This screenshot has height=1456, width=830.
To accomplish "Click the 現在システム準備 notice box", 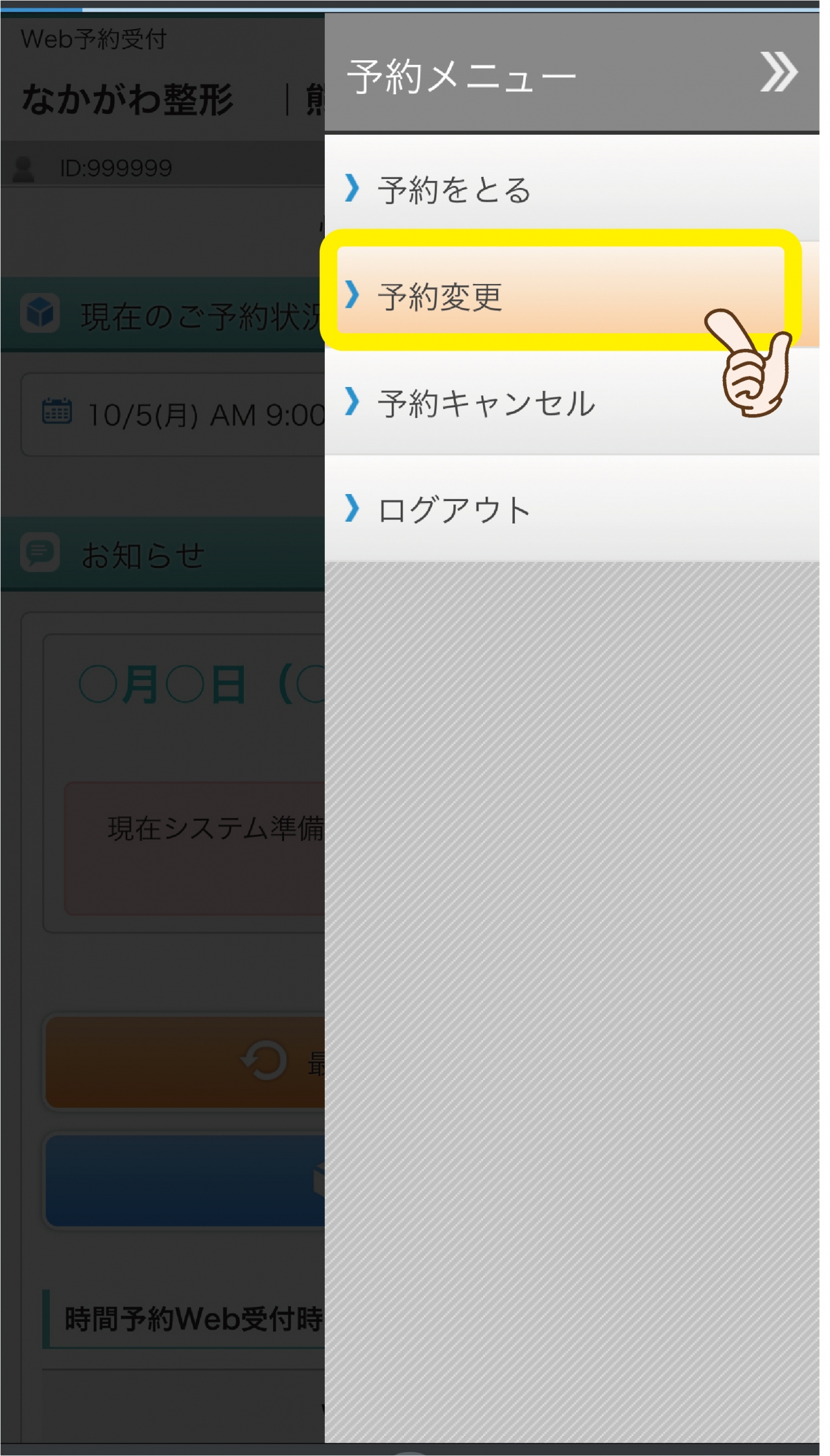I will (x=195, y=848).
